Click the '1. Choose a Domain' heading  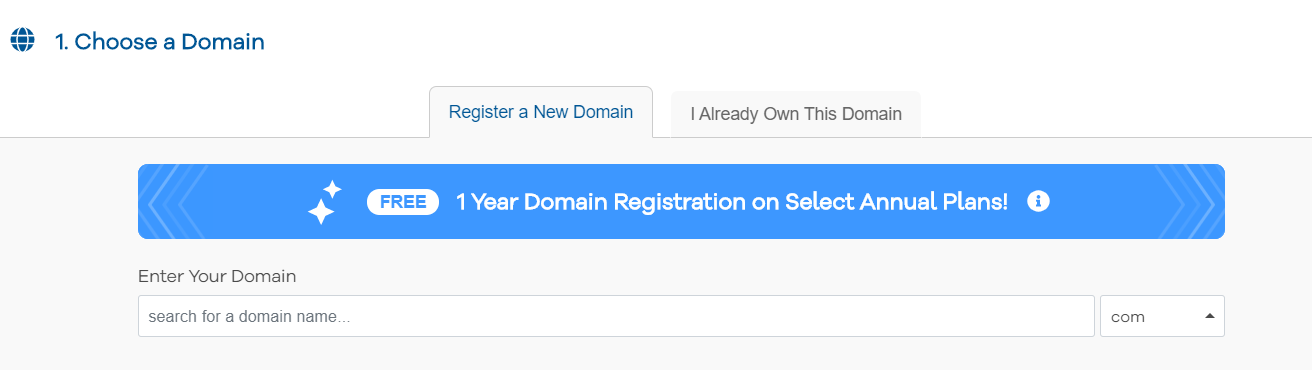click(x=160, y=42)
